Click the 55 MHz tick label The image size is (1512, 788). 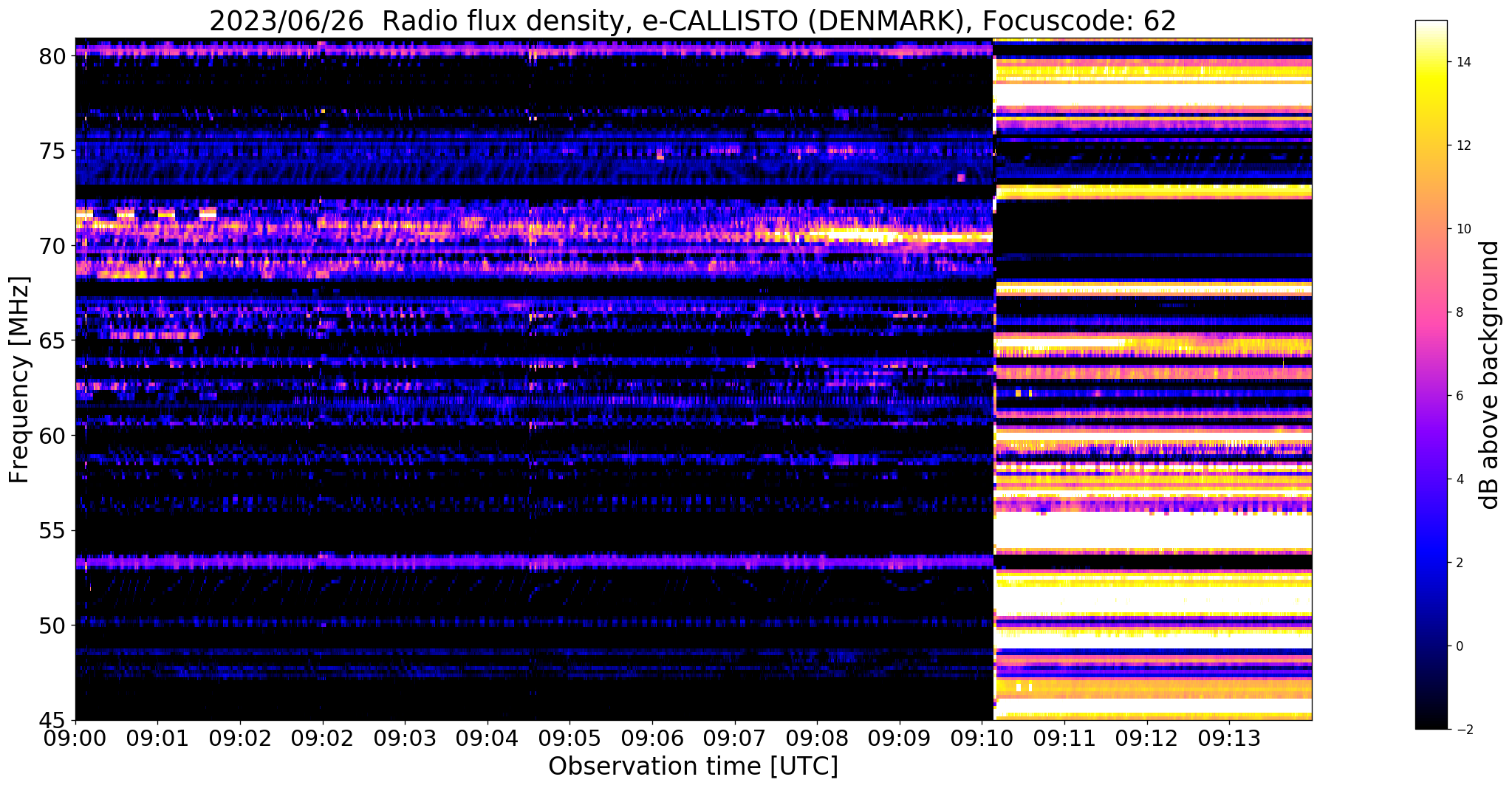pos(53,531)
